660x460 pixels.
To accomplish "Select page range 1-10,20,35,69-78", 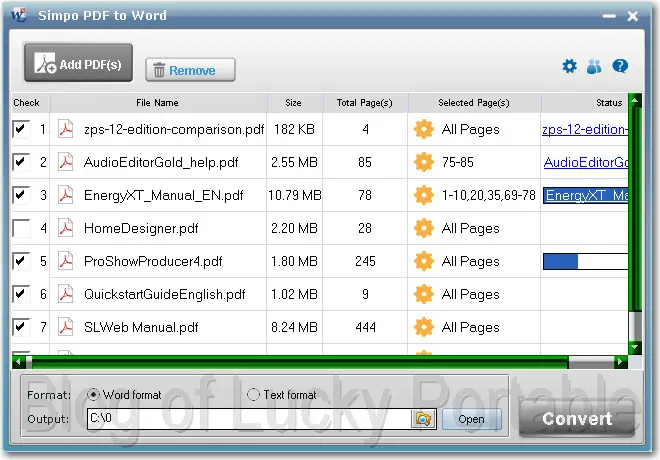I will coord(488,195).
